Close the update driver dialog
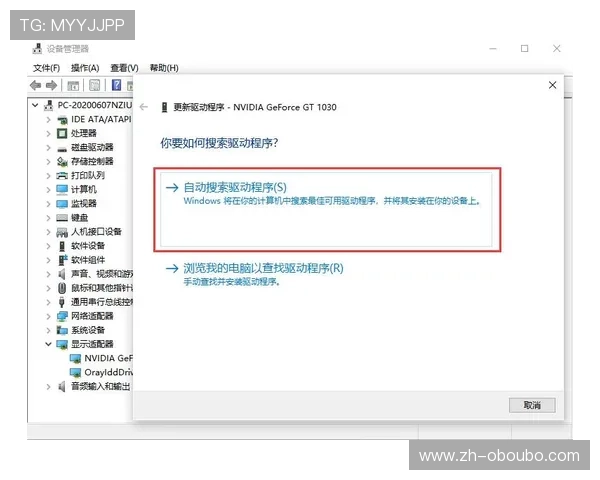The image size is (600, 480). pyautogui.click(x=552, y=86)
